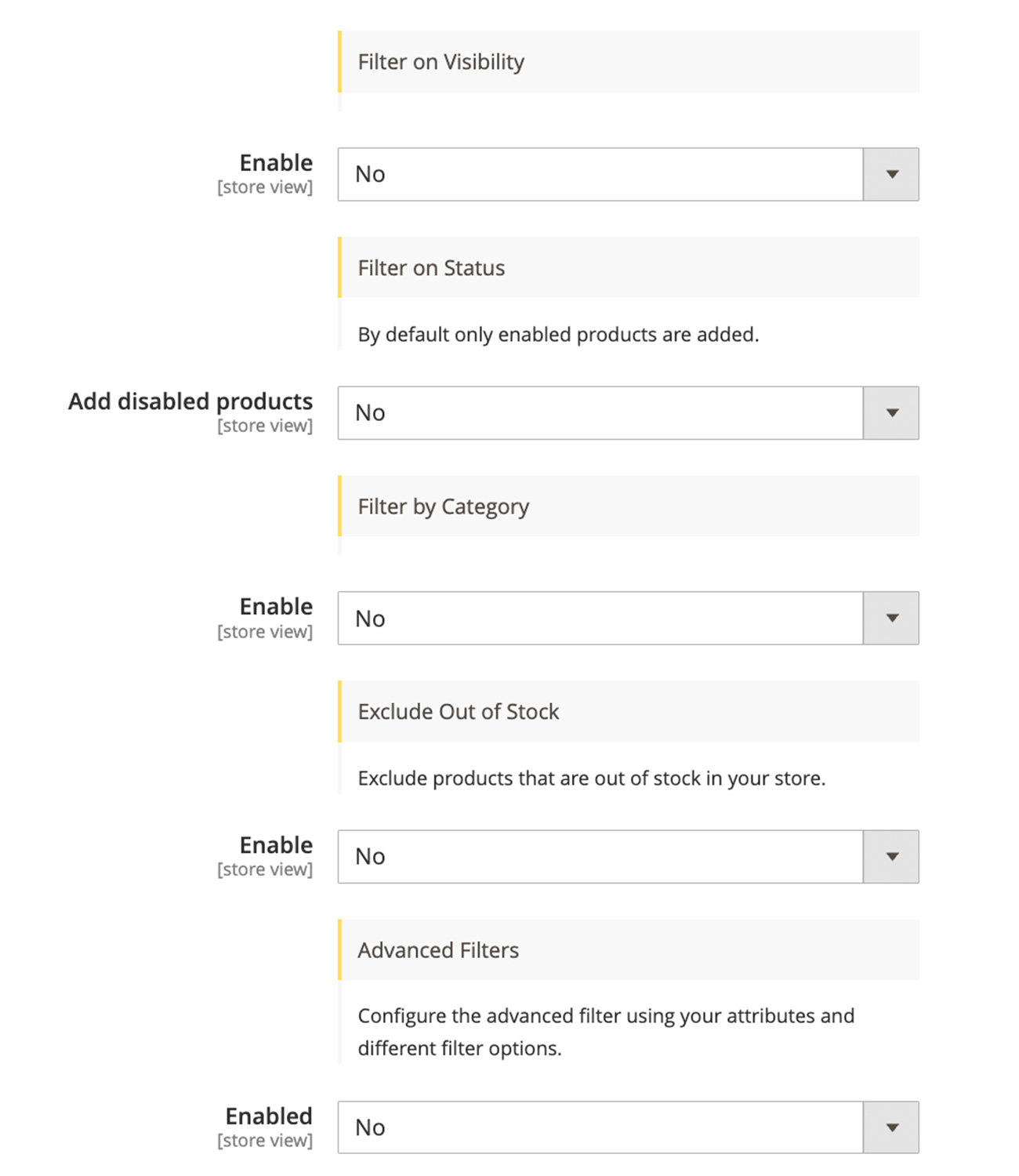Click the Enable label under Filter by Category

click(x=276, y=607)
